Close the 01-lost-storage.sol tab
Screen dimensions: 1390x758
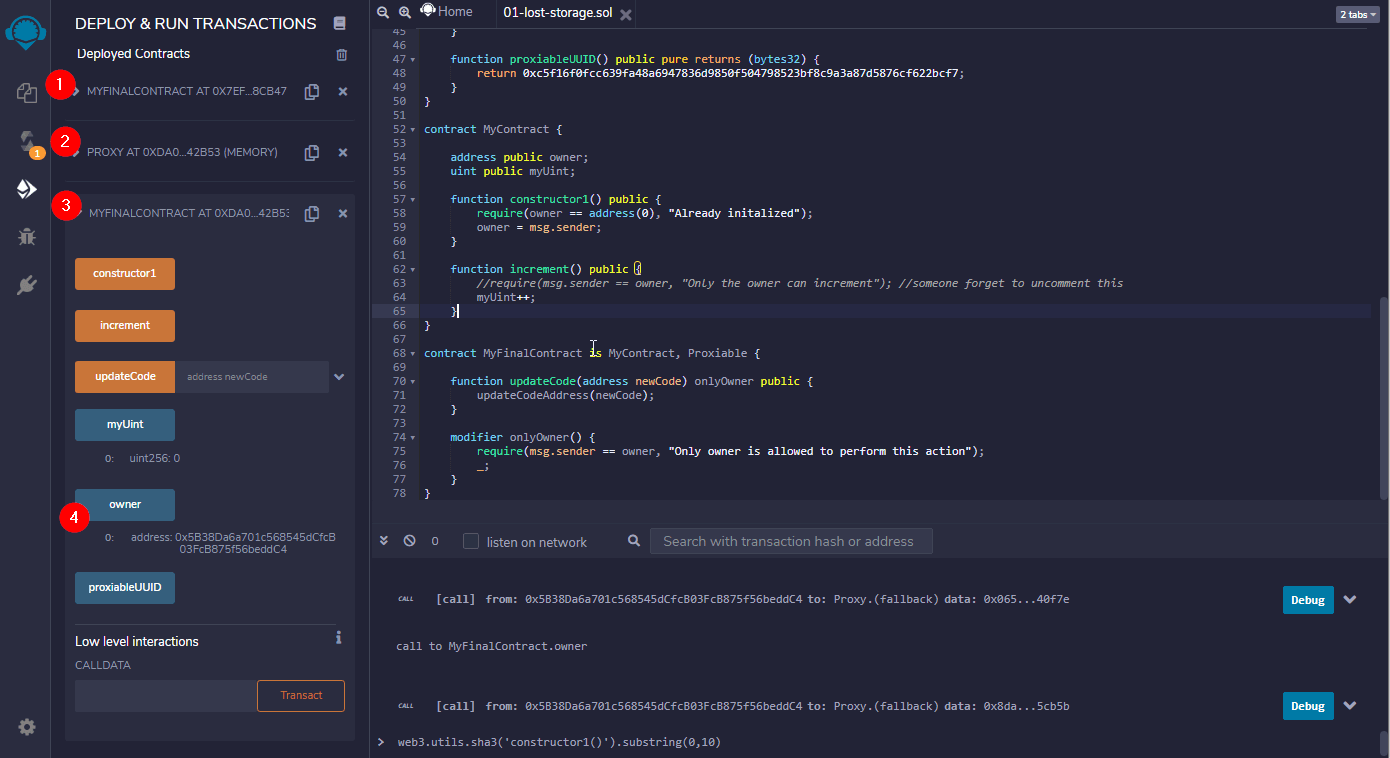626,15
